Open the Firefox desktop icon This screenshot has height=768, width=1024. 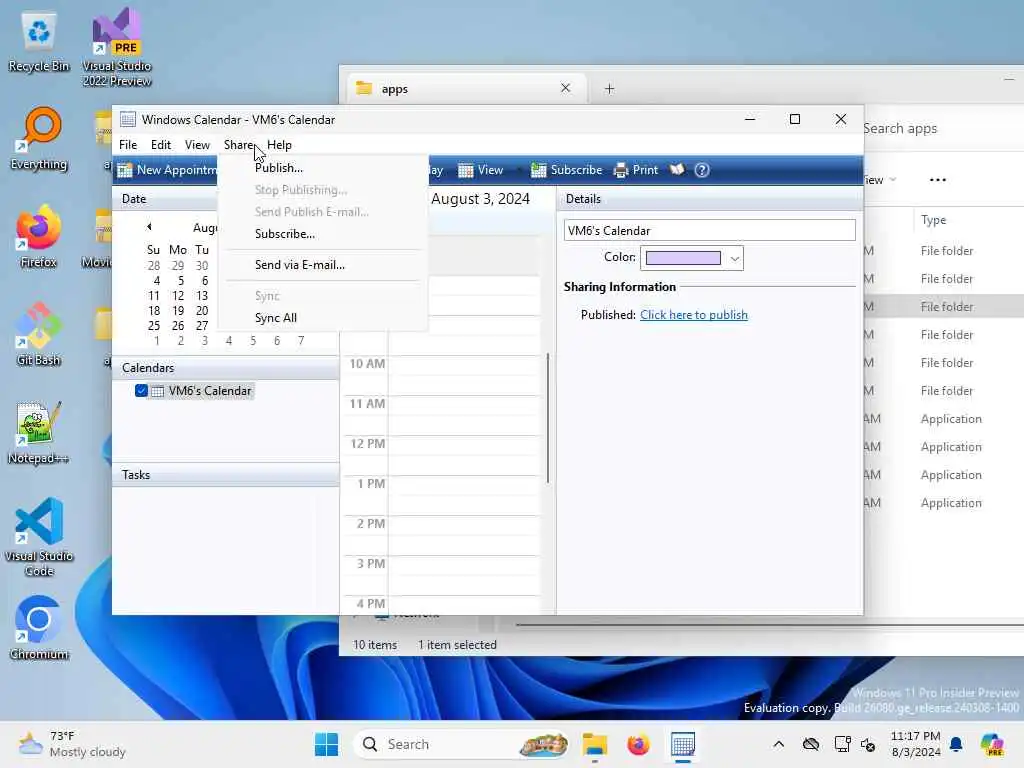[39, 237]
